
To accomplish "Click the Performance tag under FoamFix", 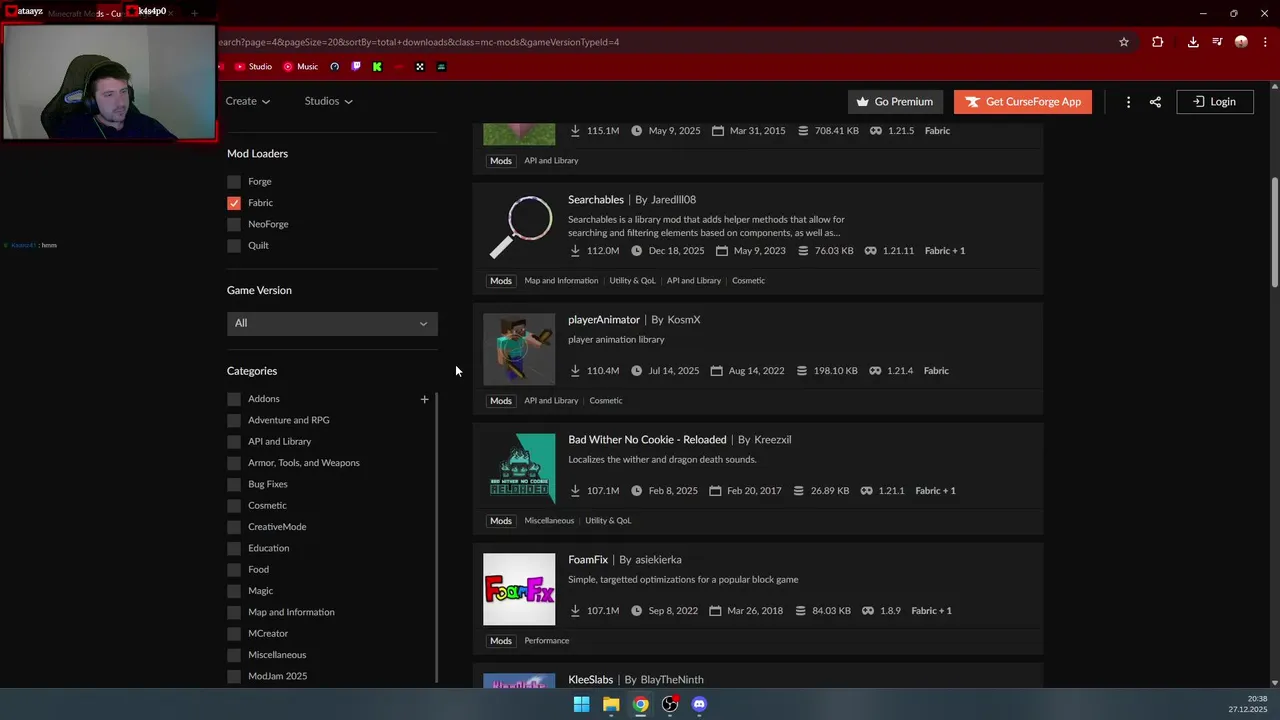I will coord(547,641).
